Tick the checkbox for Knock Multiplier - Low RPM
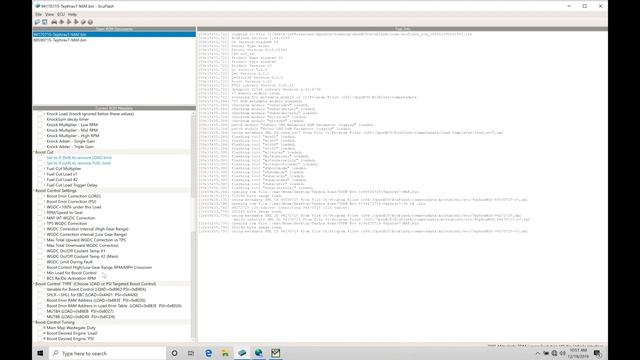This screenshot has width=640, height=360. pyautogui.click(x=40, y=125)
